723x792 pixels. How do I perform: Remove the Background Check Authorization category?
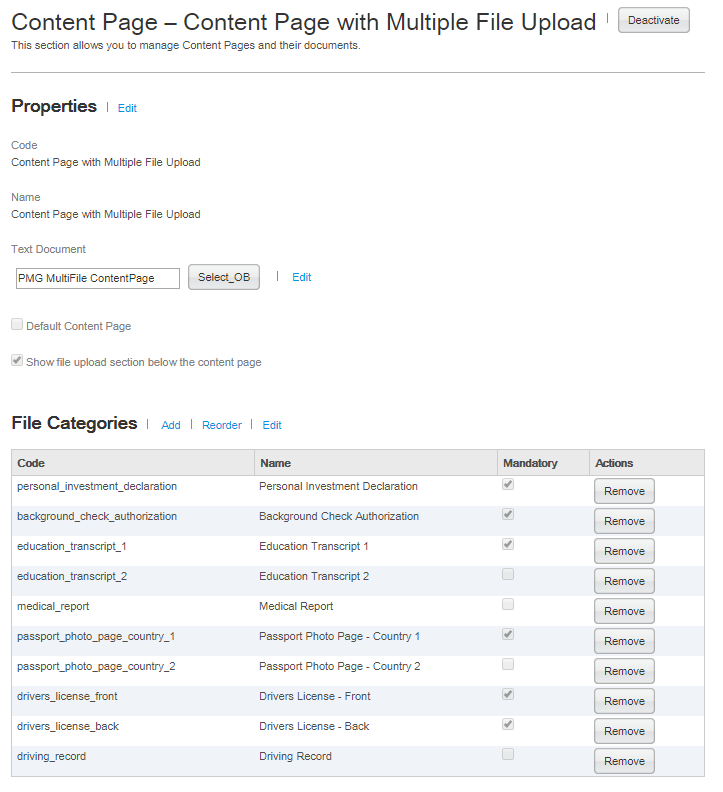tap(624, 521)
